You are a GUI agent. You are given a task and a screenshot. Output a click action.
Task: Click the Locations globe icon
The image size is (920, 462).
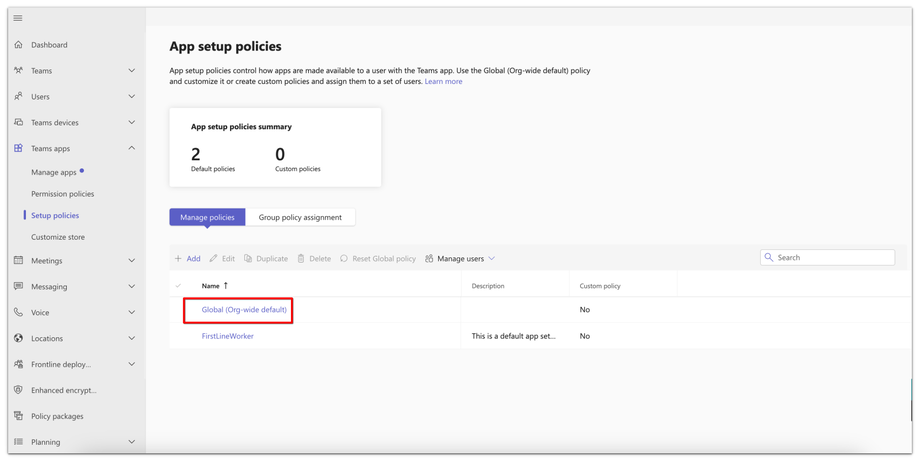coord(18,339)
